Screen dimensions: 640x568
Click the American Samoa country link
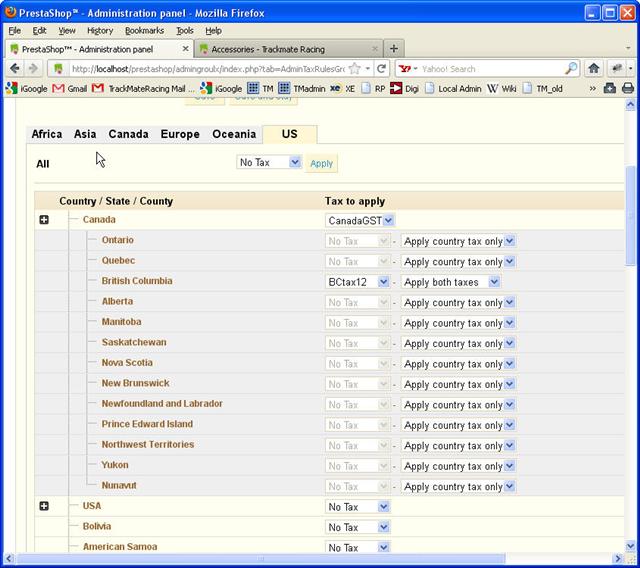pos(120,547)
